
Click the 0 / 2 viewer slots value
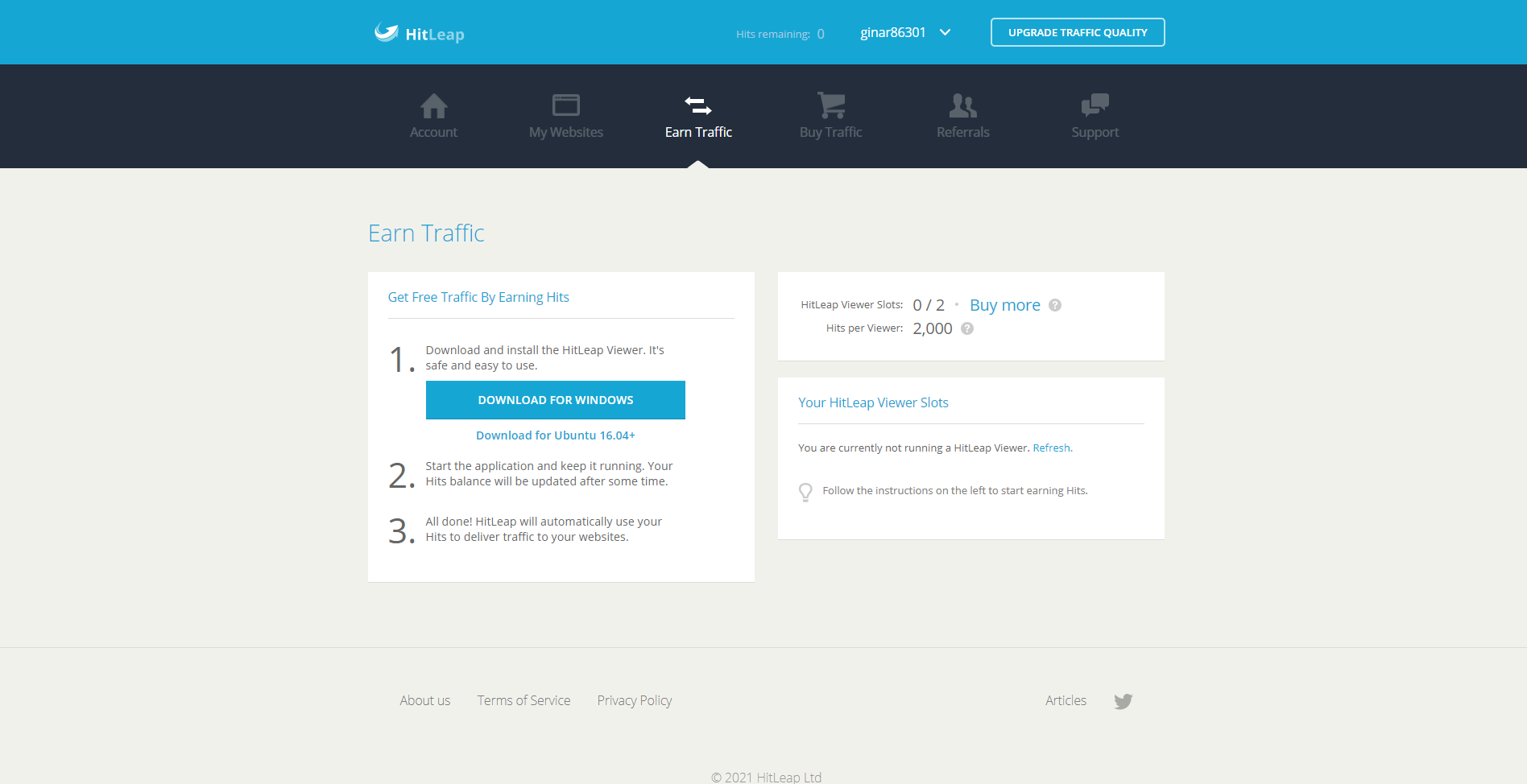(929, 305)
